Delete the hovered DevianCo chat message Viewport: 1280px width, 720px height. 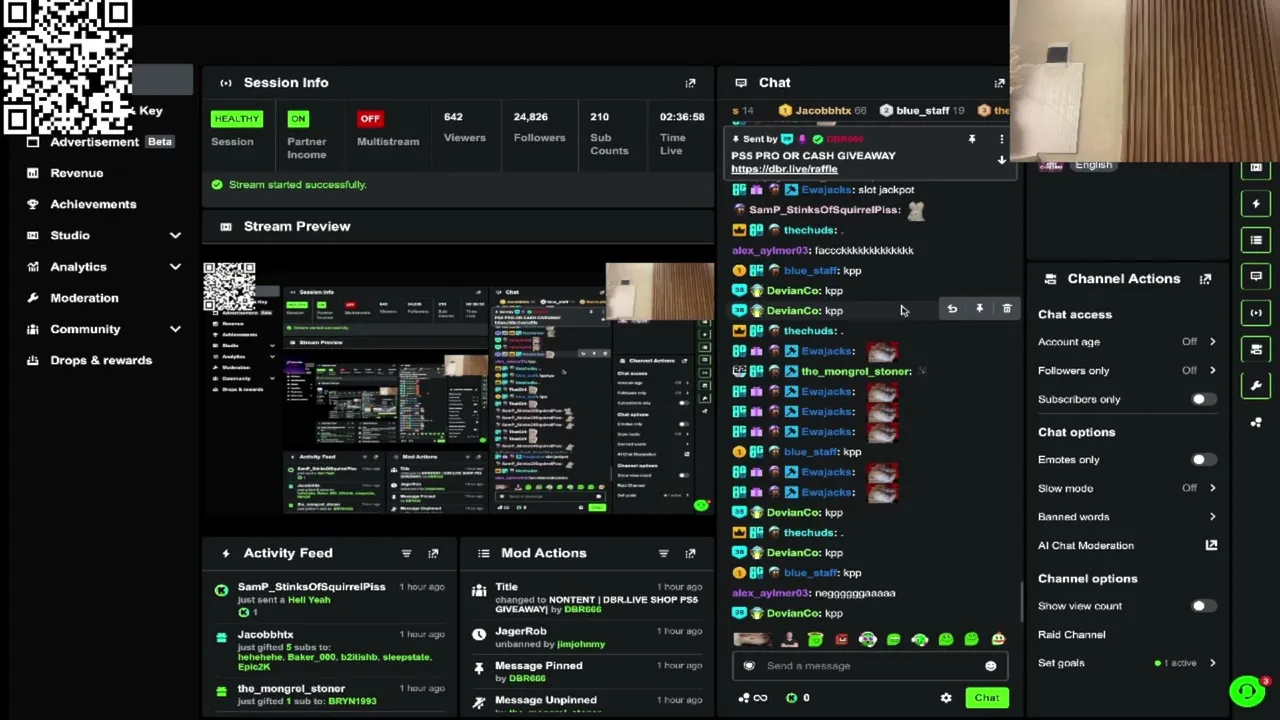1007,310
